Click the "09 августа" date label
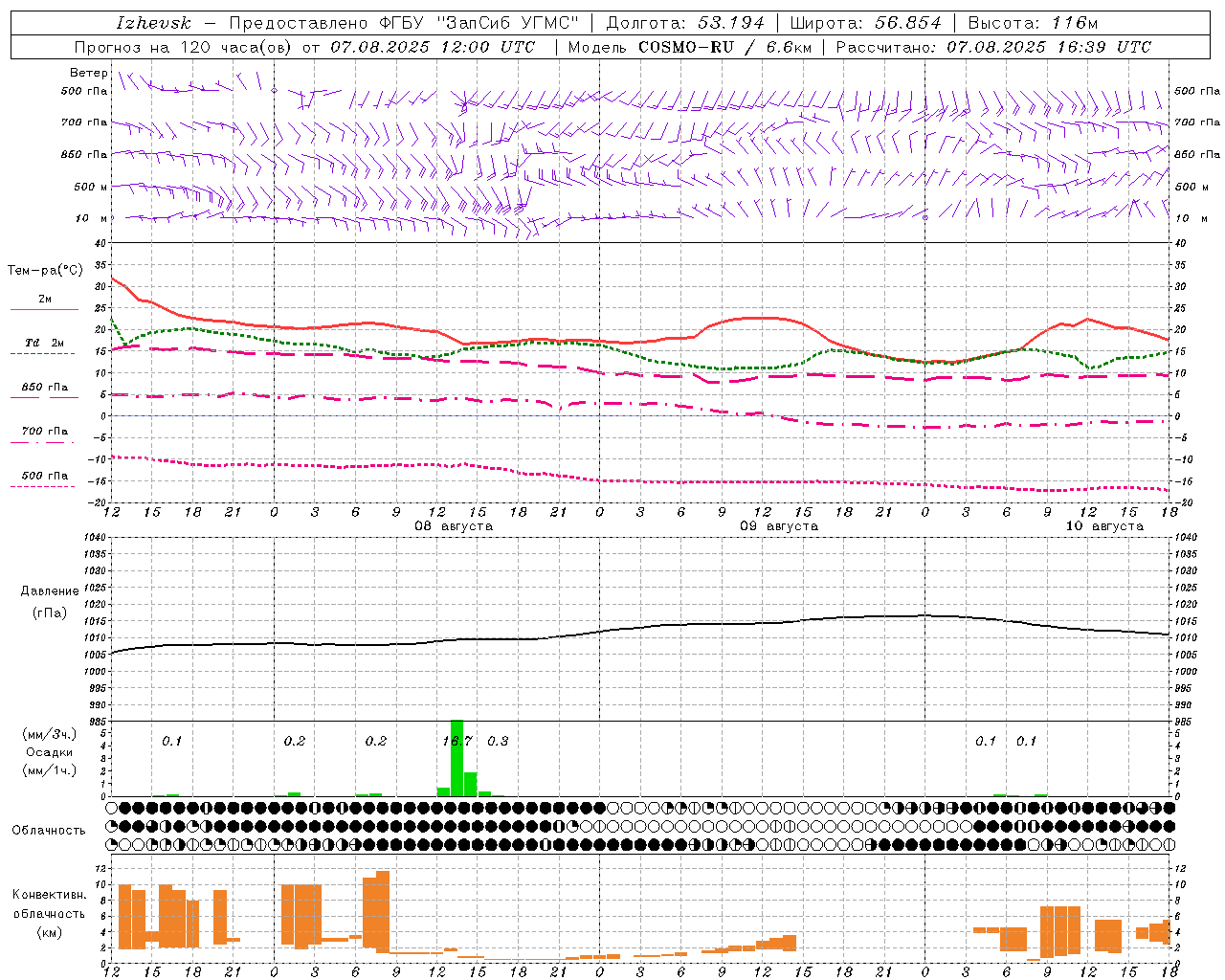This screenshot has height=980, width=1225. click(x=778, y=526)
